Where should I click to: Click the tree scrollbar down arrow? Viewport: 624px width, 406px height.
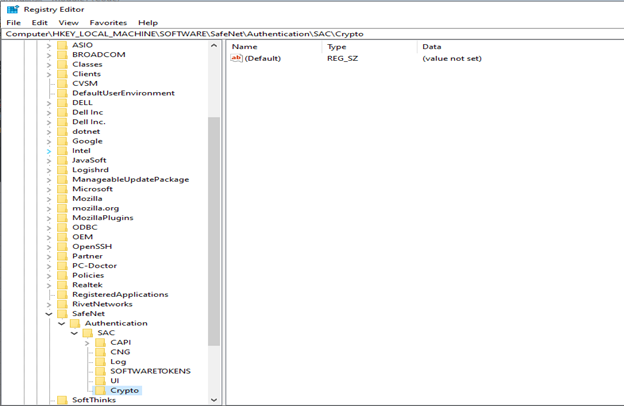pyautogui.click(x=214, y=400)
